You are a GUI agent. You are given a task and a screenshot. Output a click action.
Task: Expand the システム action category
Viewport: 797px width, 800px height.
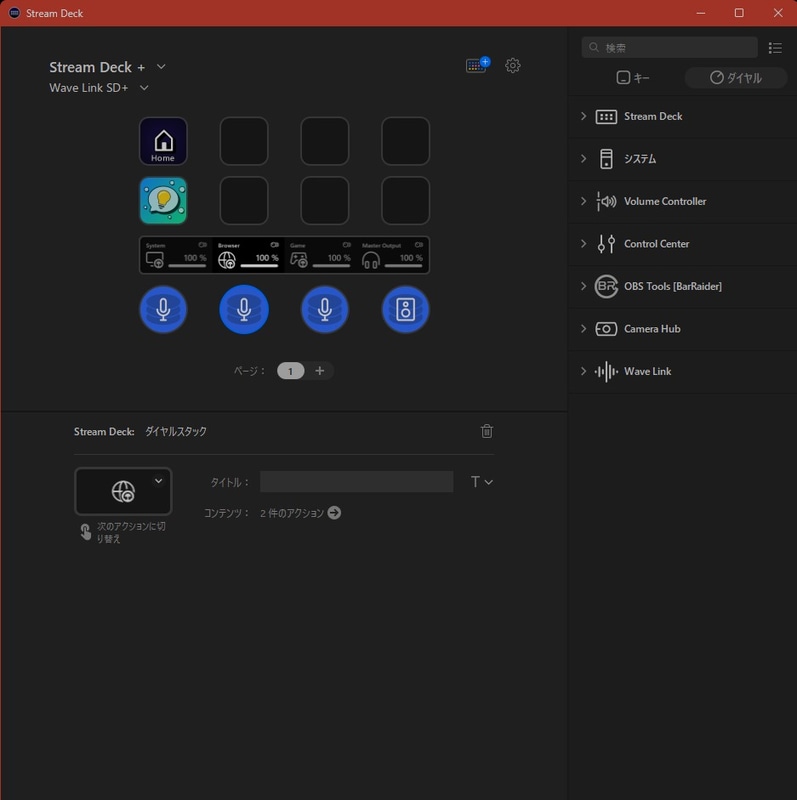click(x=583, y=159)
